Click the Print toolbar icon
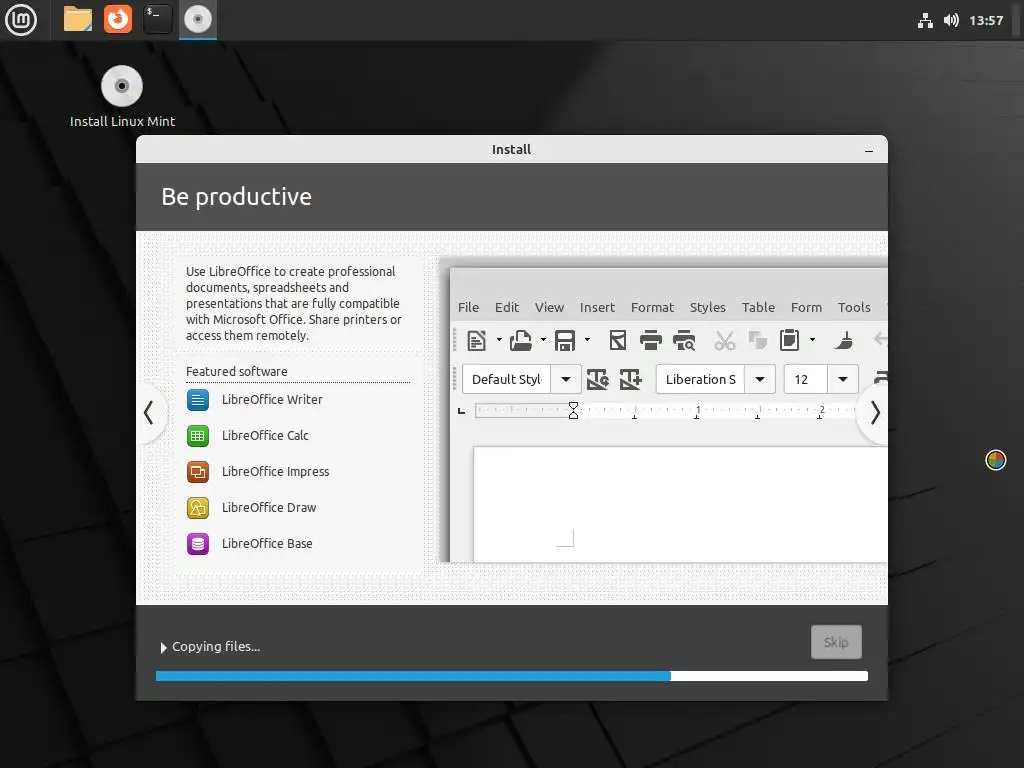This screenshot has height=768, width=1024. [650, 340]
